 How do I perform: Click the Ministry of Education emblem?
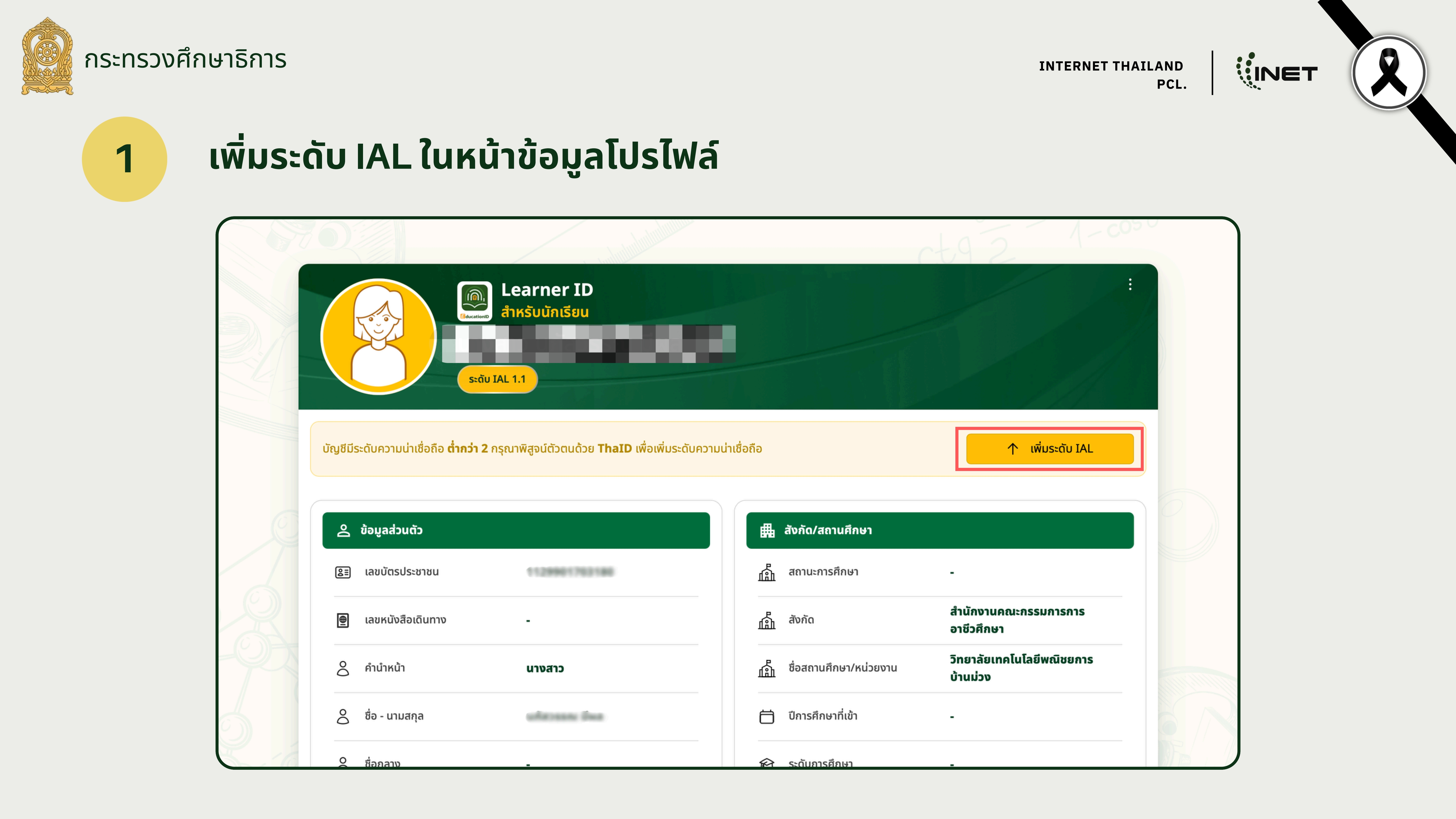48,57
